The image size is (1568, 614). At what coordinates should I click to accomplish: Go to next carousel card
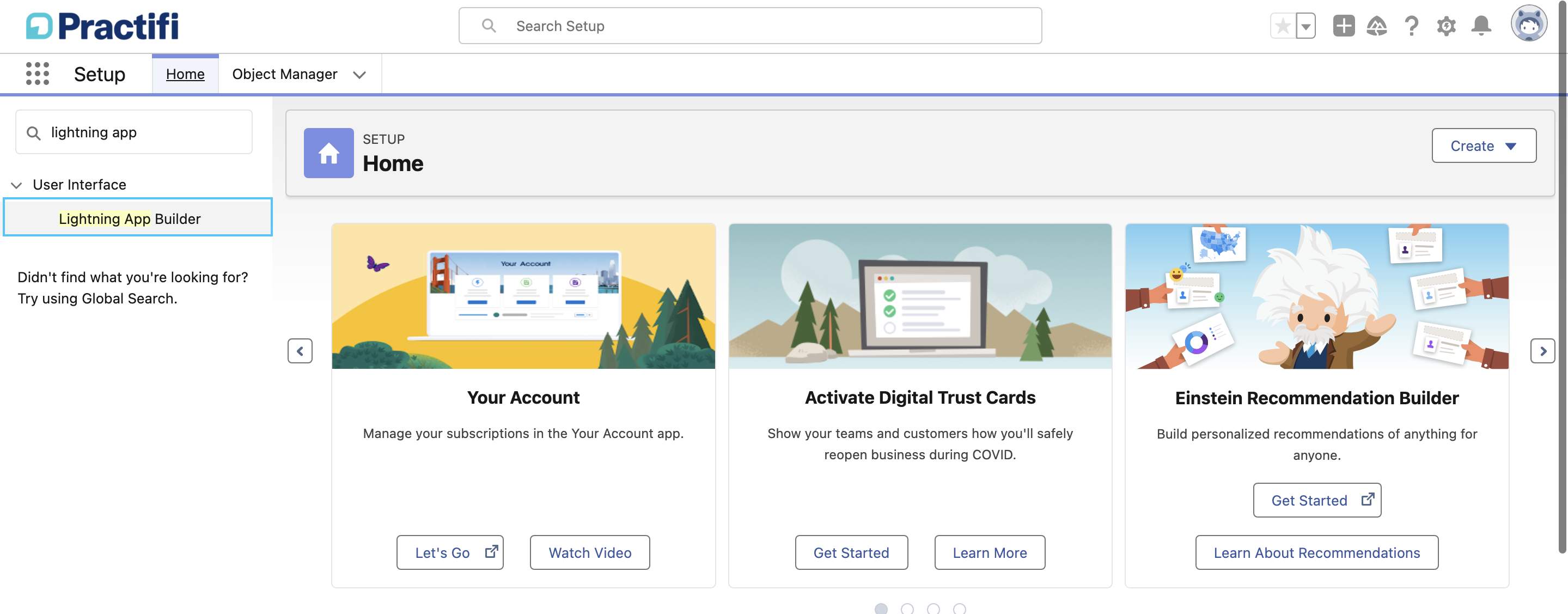(x=1542, y=351)
